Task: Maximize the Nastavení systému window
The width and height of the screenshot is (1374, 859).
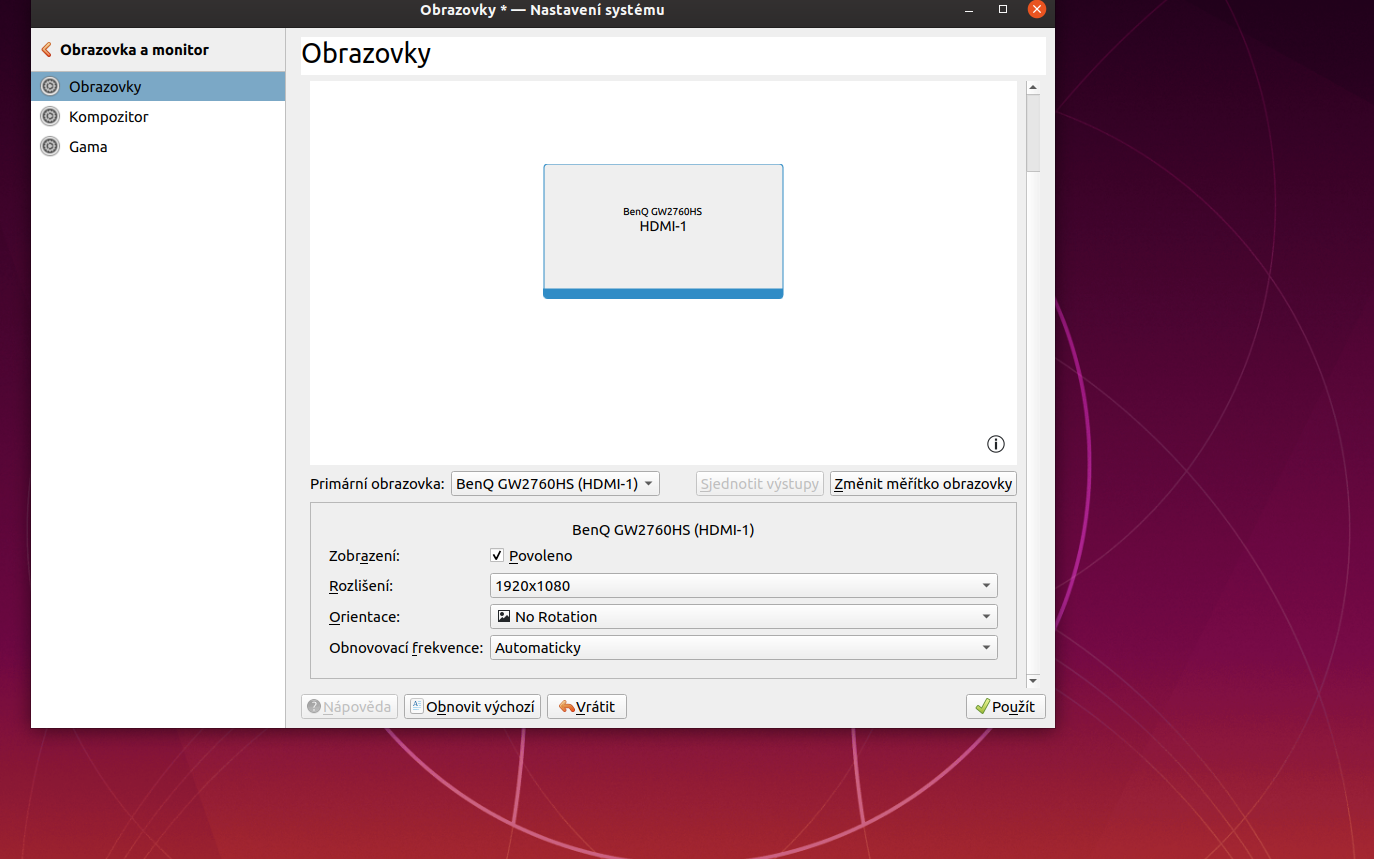Action: coord(1003,9)
